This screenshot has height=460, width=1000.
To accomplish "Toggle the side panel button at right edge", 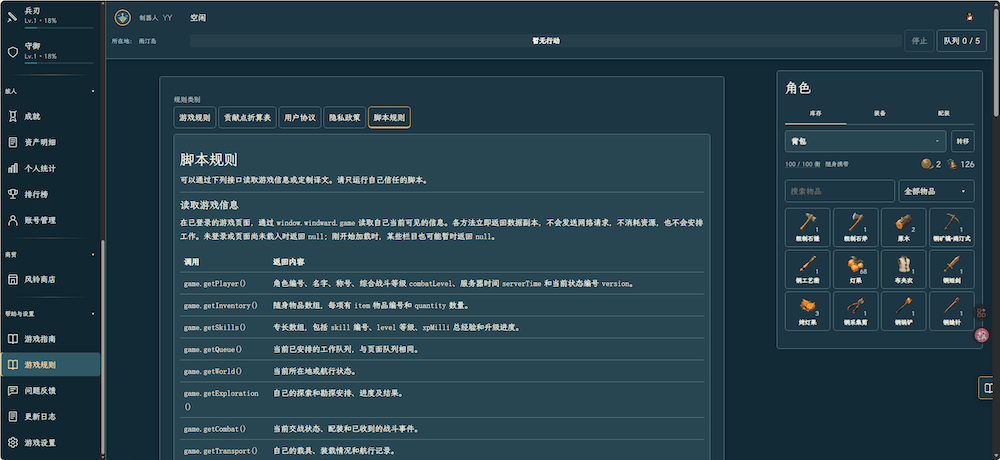I will click(988, 388).
